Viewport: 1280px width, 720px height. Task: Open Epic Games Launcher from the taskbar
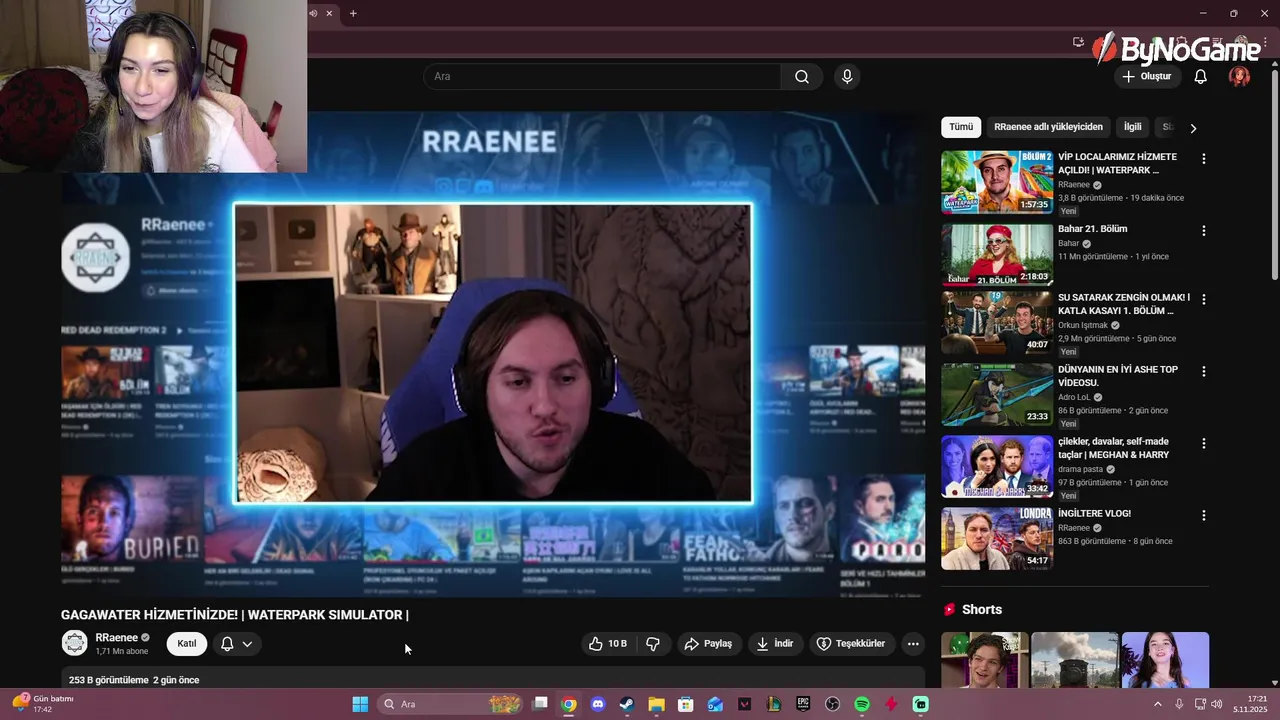click(803, 704)
